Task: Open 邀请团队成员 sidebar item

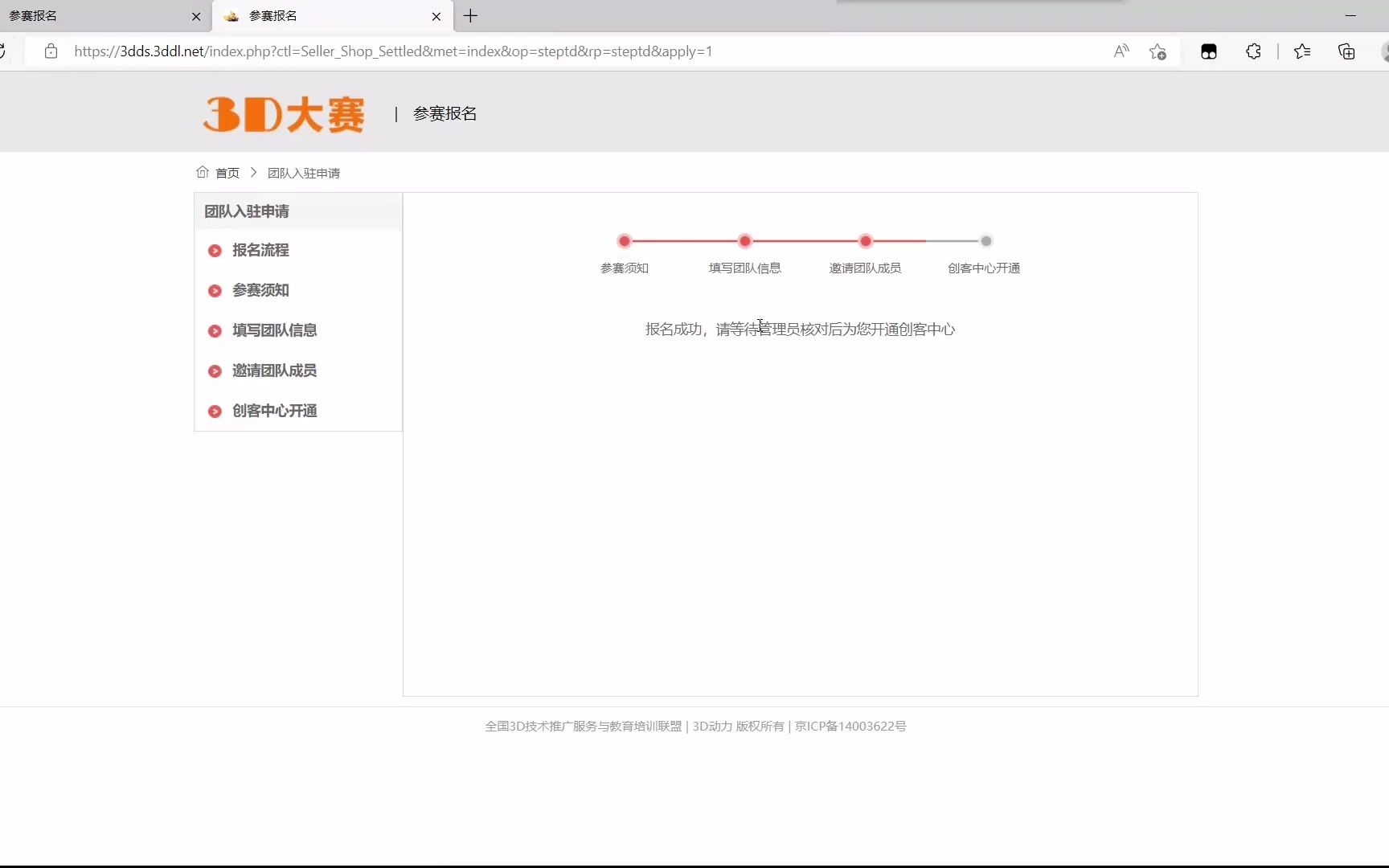Action: pos(274,371)
